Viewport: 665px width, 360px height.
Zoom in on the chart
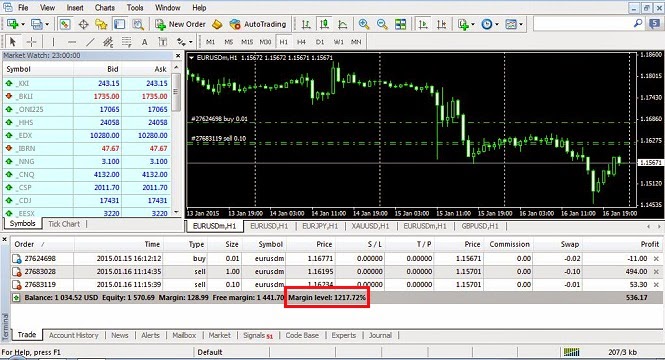(x=363, y=25)
